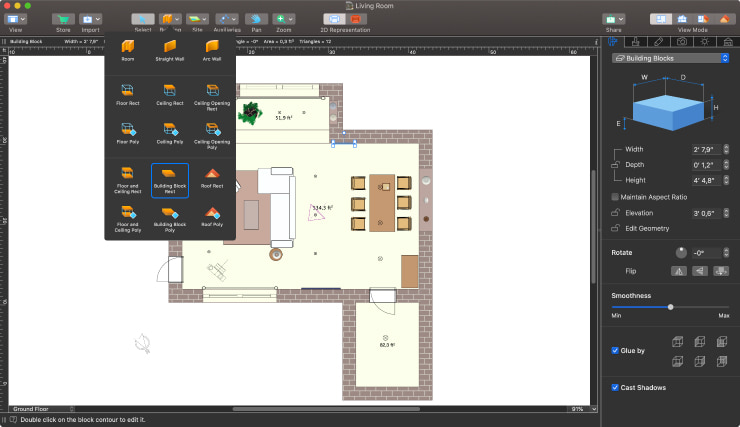Switch to 2D plan view mode
This screenshot has height=427, width=740.
tap(661, 19)
